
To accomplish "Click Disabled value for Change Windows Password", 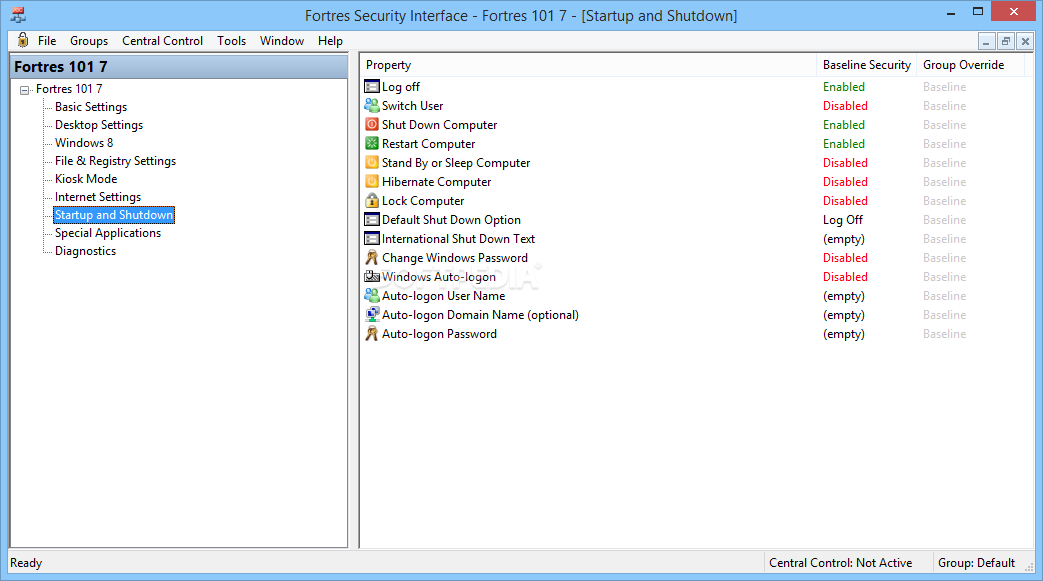I will point(845,258).
